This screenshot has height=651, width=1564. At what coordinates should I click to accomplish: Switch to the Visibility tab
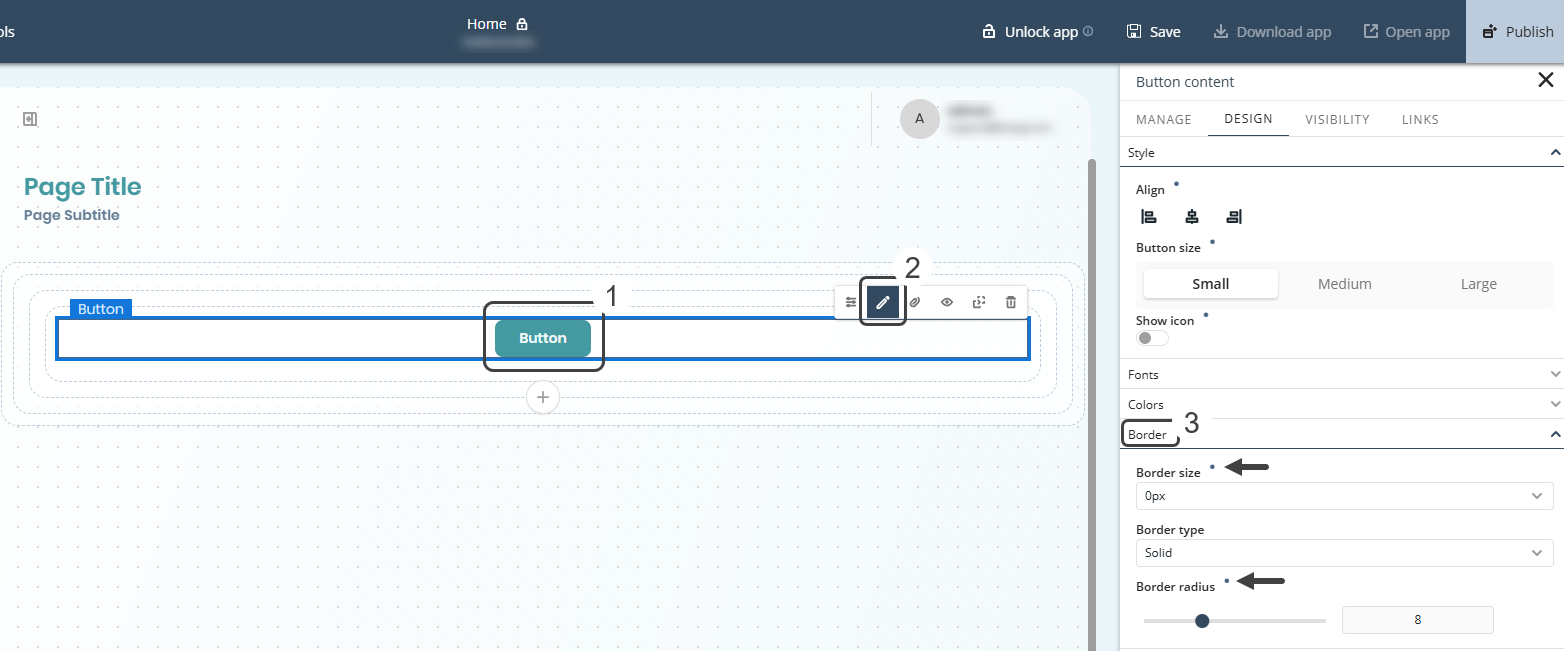point(1337,120)
